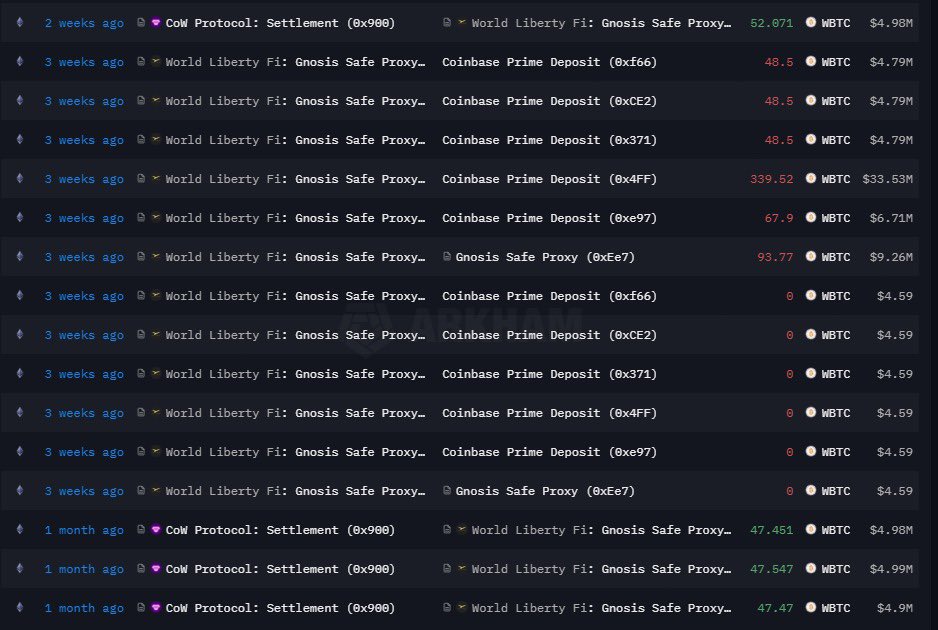Click the $33.53M USD value
Screen dimensions: 938x630
[x=887, y=179]
